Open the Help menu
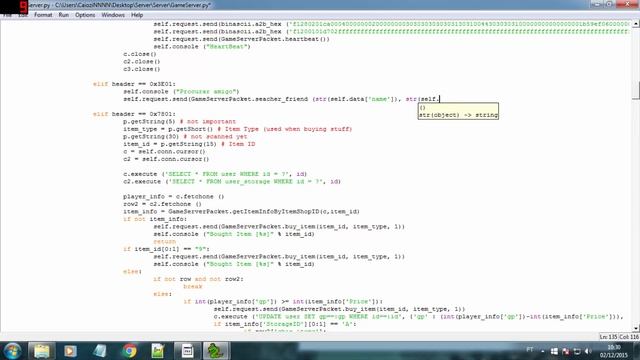Image resolution: width=640 pixels, height=360 pixels. (x=137, y=15)
